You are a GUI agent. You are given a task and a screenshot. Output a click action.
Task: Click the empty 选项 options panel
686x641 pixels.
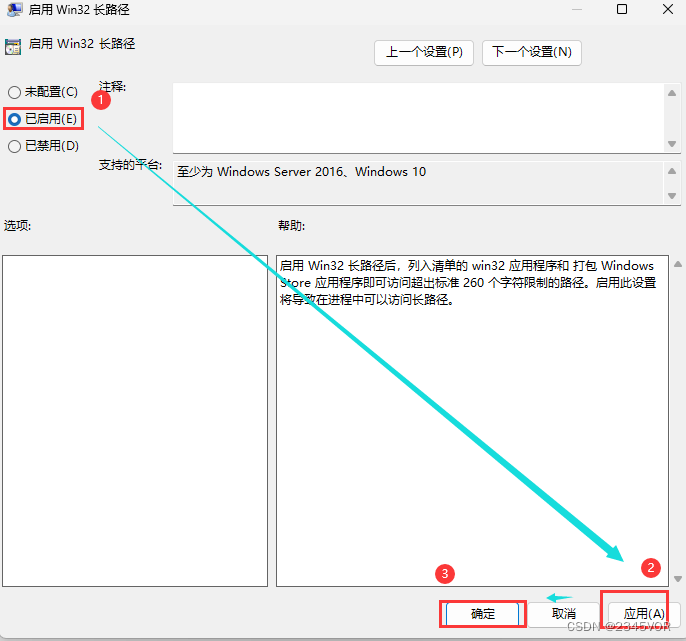(x=135, y=420)
